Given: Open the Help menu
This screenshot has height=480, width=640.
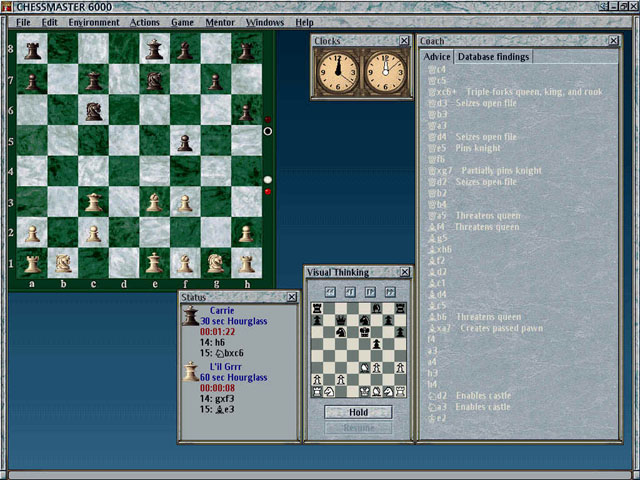Looking at the screenshot, I should [x=304, y=22].
